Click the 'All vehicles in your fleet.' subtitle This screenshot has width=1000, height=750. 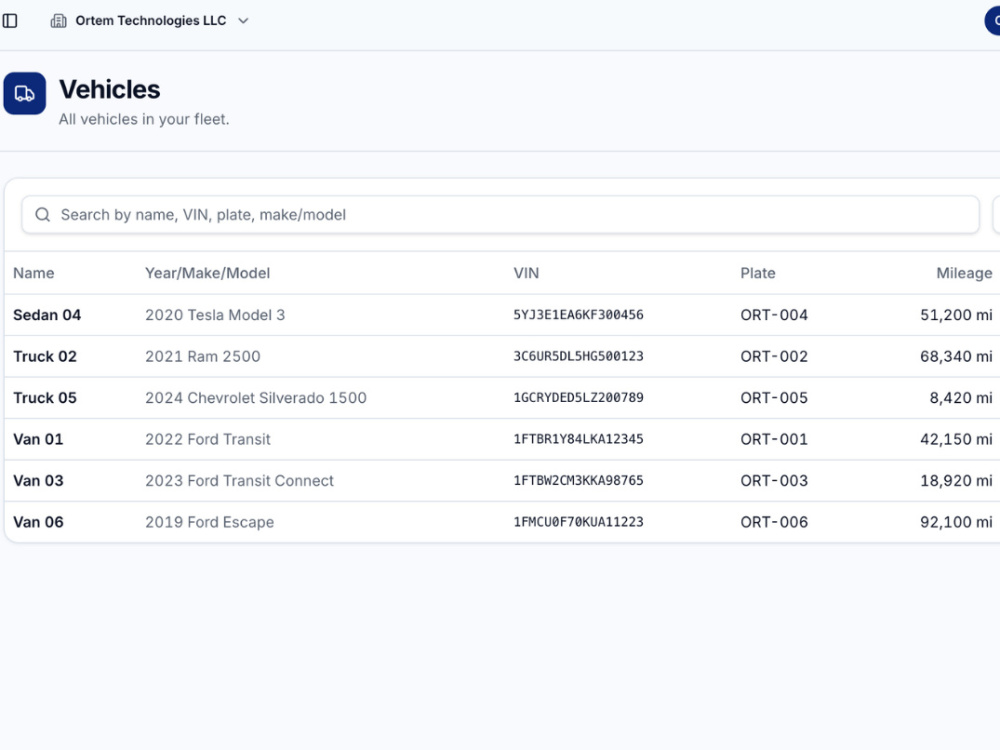point(144,119)
